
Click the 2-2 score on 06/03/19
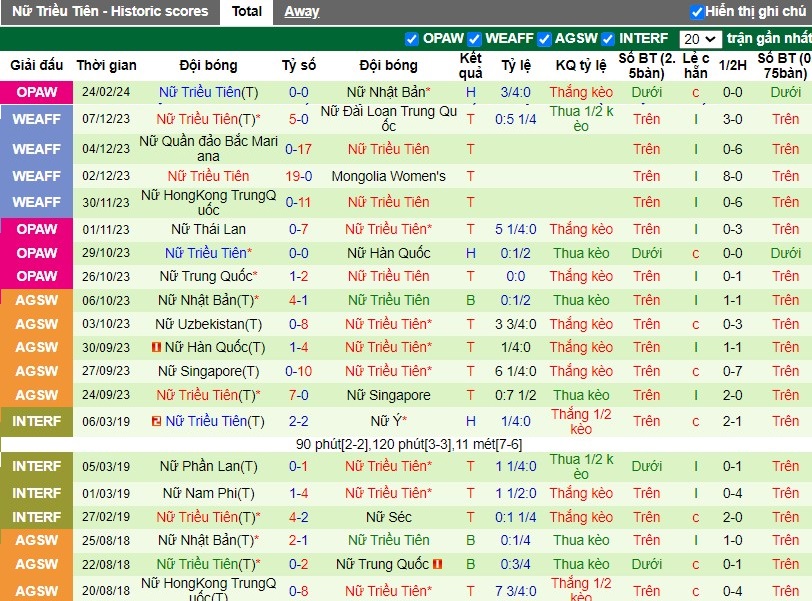[298, 421]
